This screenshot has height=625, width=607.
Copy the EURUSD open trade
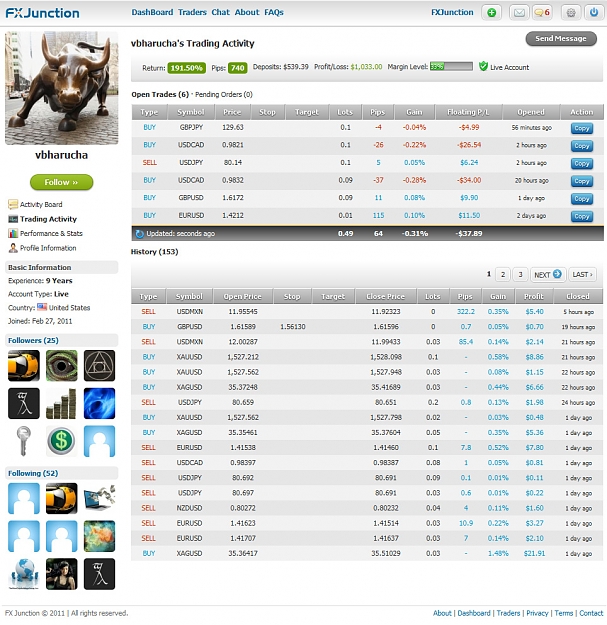581,216
